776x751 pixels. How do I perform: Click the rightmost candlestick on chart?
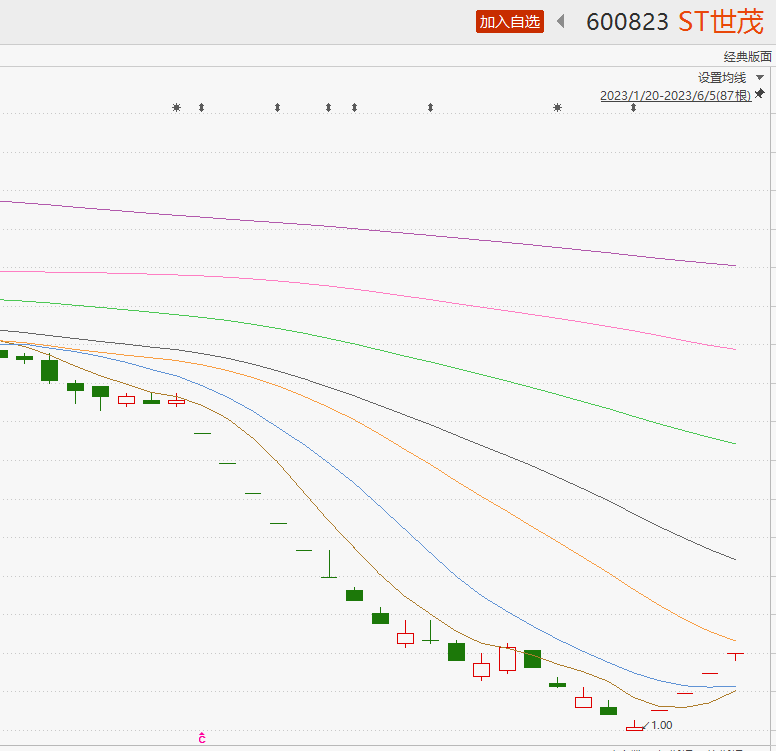pyautogui.click(x=735, y=655)
